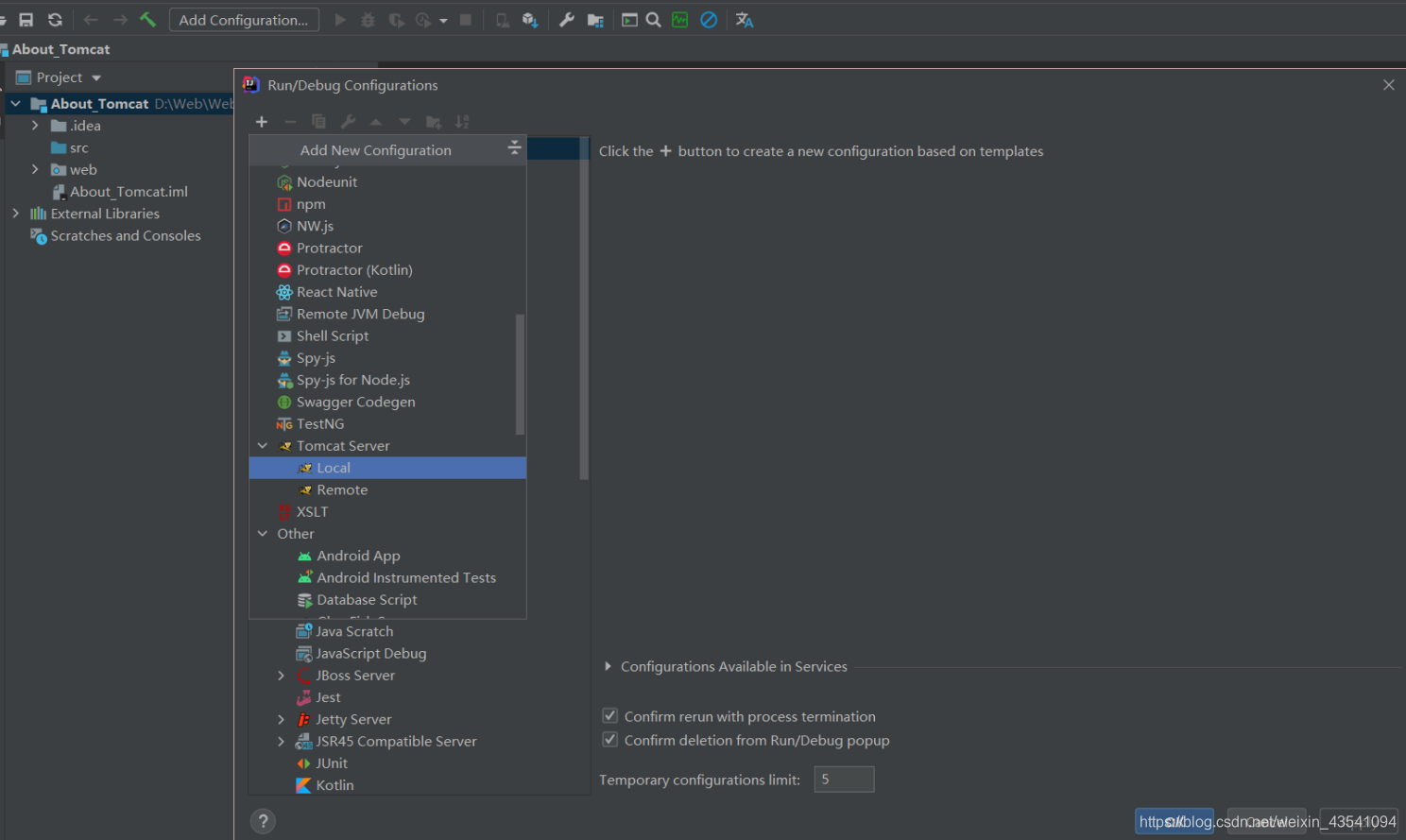Click the Move Up triangle icon
Viewport: 1406px width, 840px height.
(376, 122)
